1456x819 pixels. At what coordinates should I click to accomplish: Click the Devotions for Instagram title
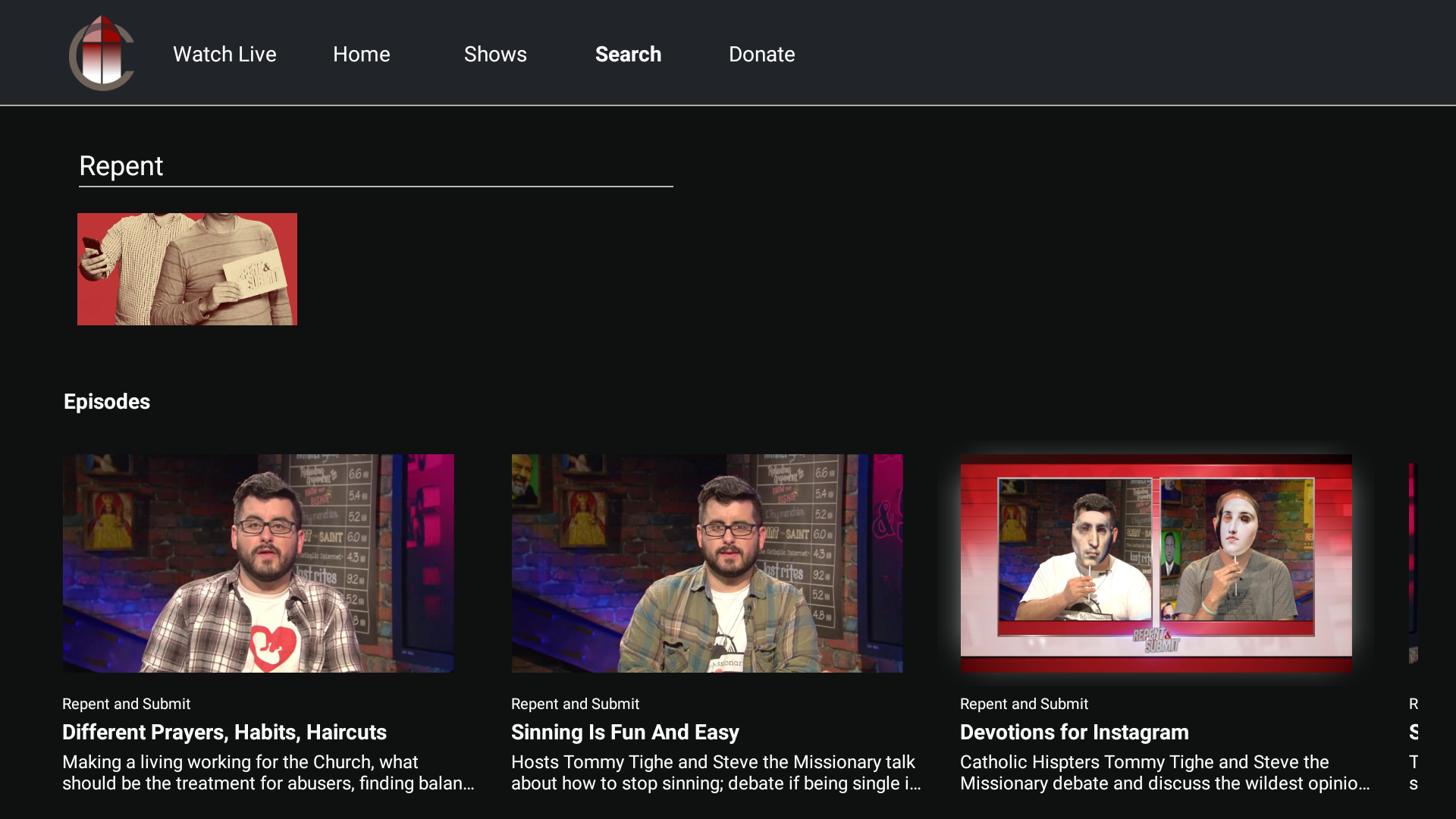(1075, 732)
